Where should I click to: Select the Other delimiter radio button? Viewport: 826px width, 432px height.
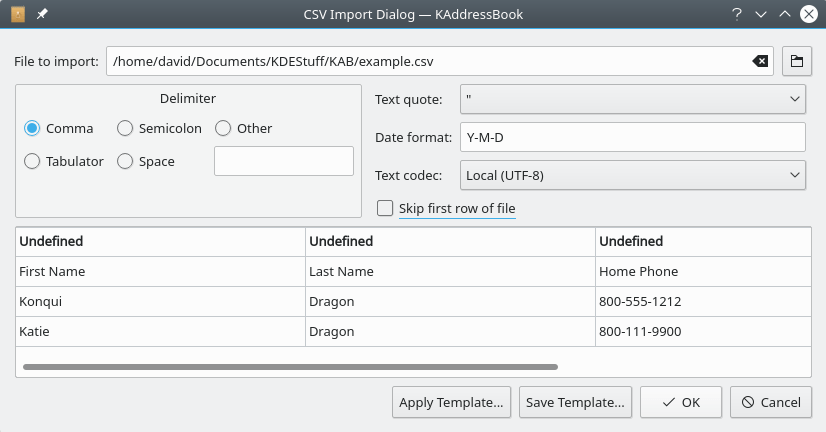(223, 128)
